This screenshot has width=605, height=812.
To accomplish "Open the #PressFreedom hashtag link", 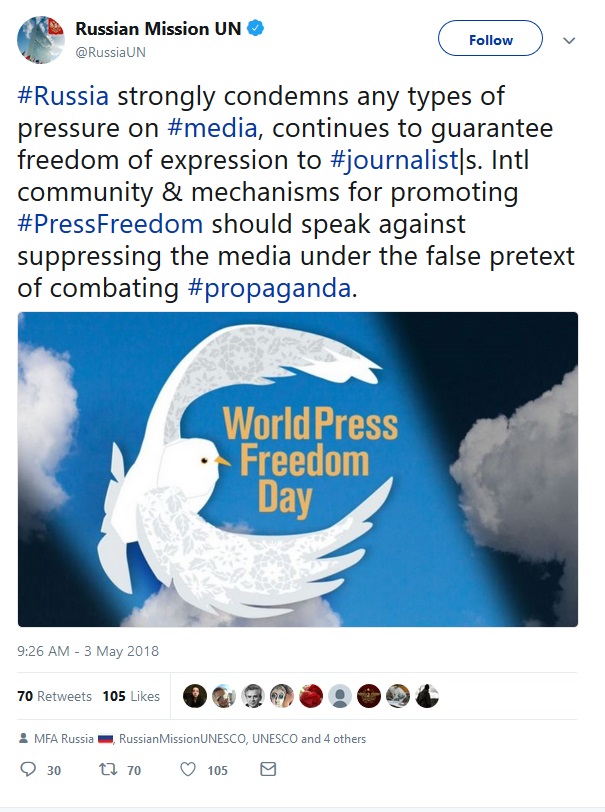I will pyautogui.click(x=110, y=224).
